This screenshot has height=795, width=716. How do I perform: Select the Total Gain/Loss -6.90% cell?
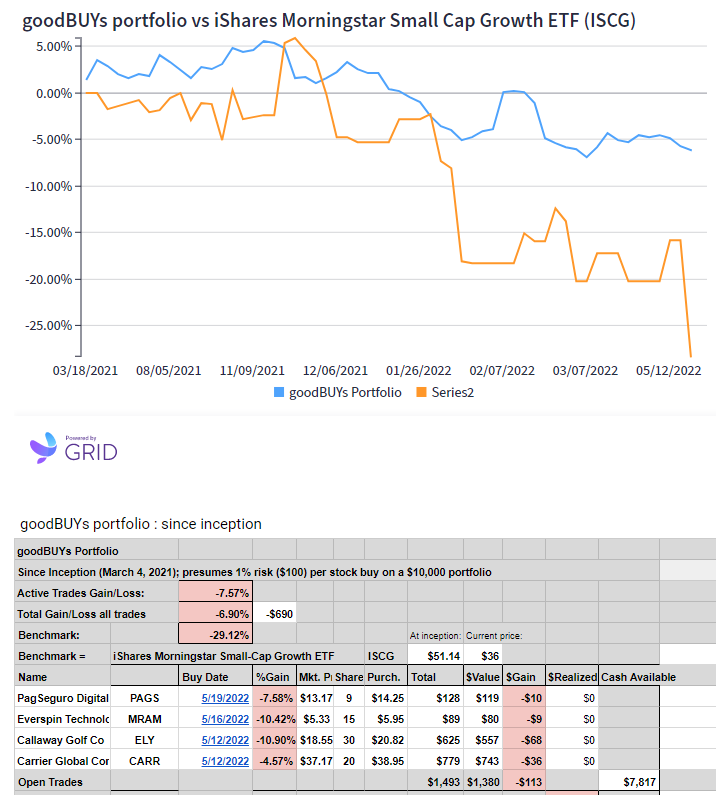pos(216,614)
